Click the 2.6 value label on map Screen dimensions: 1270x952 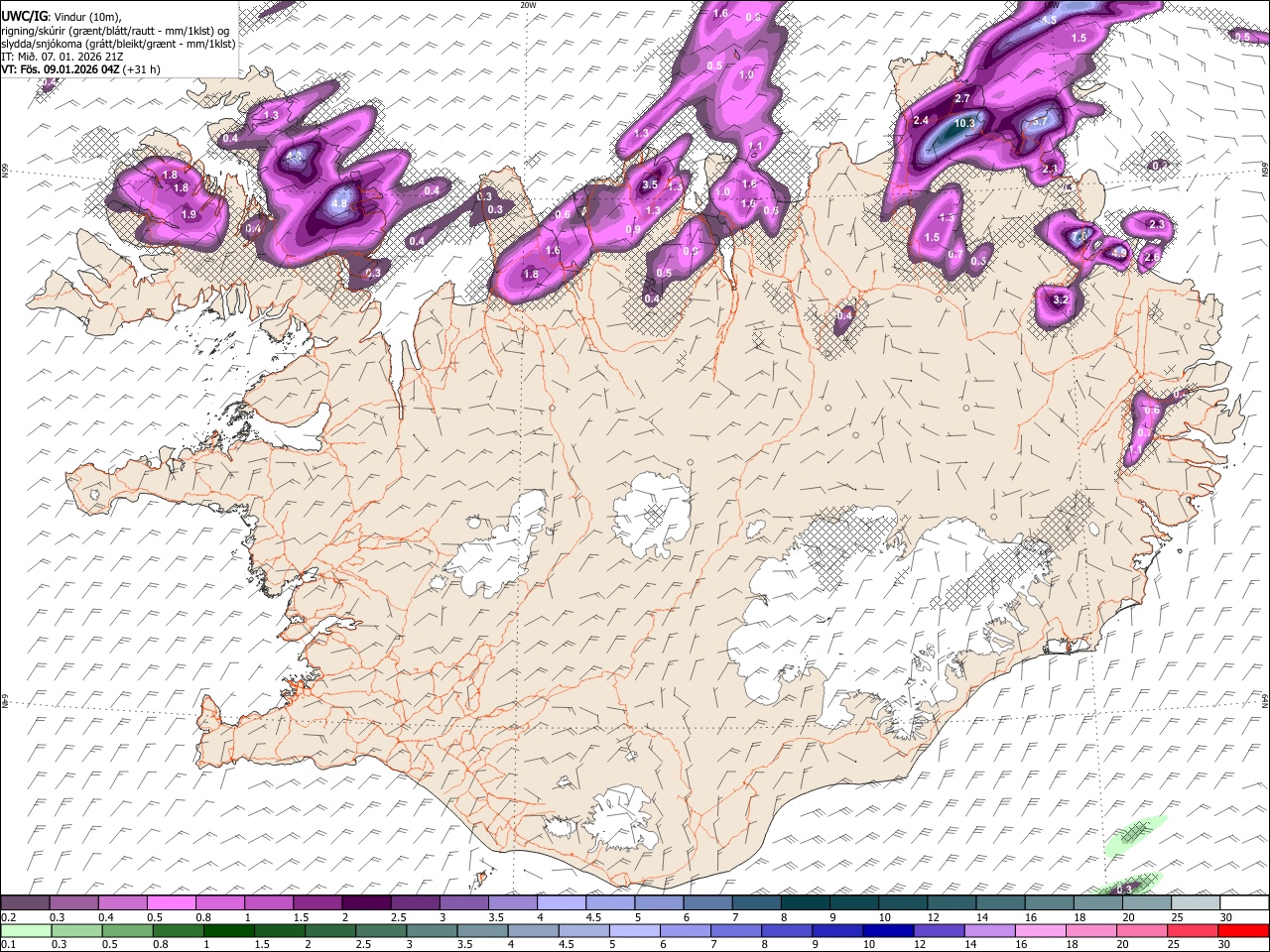pos(1151,258)
